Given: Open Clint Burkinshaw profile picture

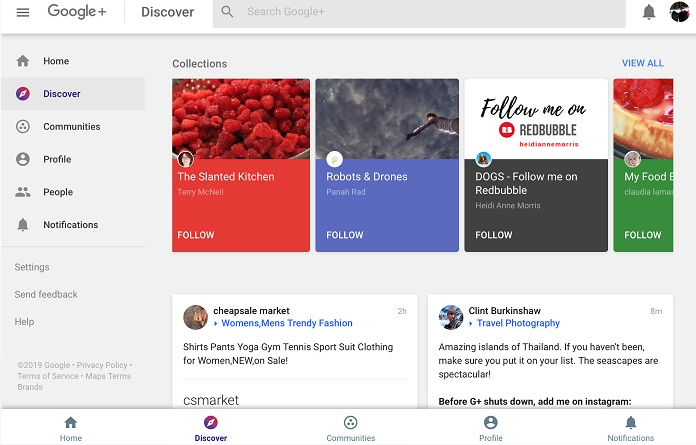Looking at the screenshot, I should pos(451,317).
